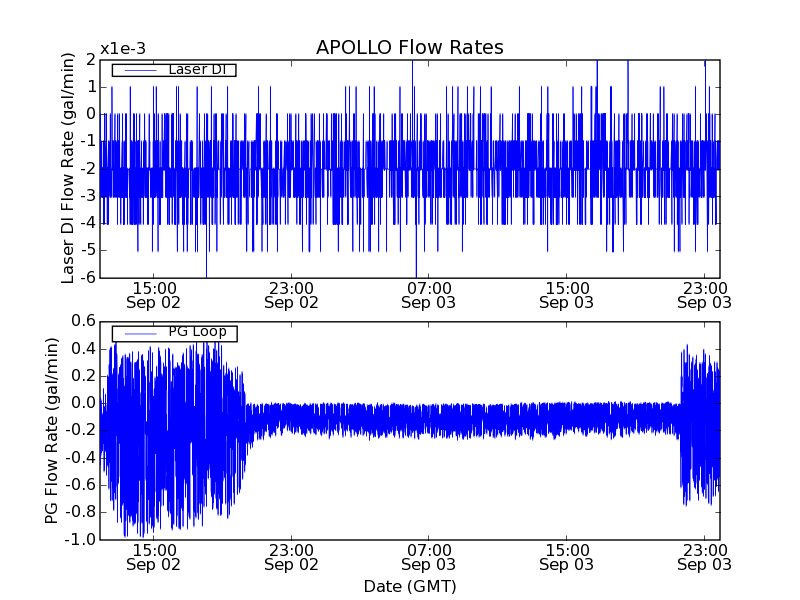
Task: Pick the blue line sample in PG Loop legend
Action: tap(140, 334)
